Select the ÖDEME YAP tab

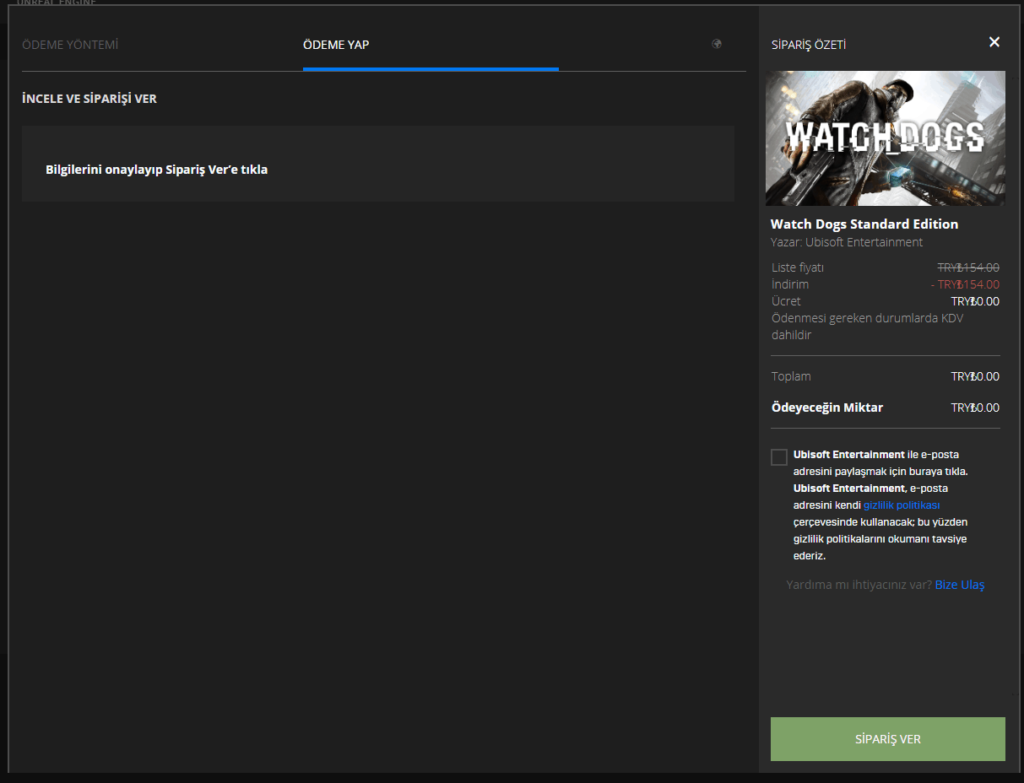pos(336,44)
